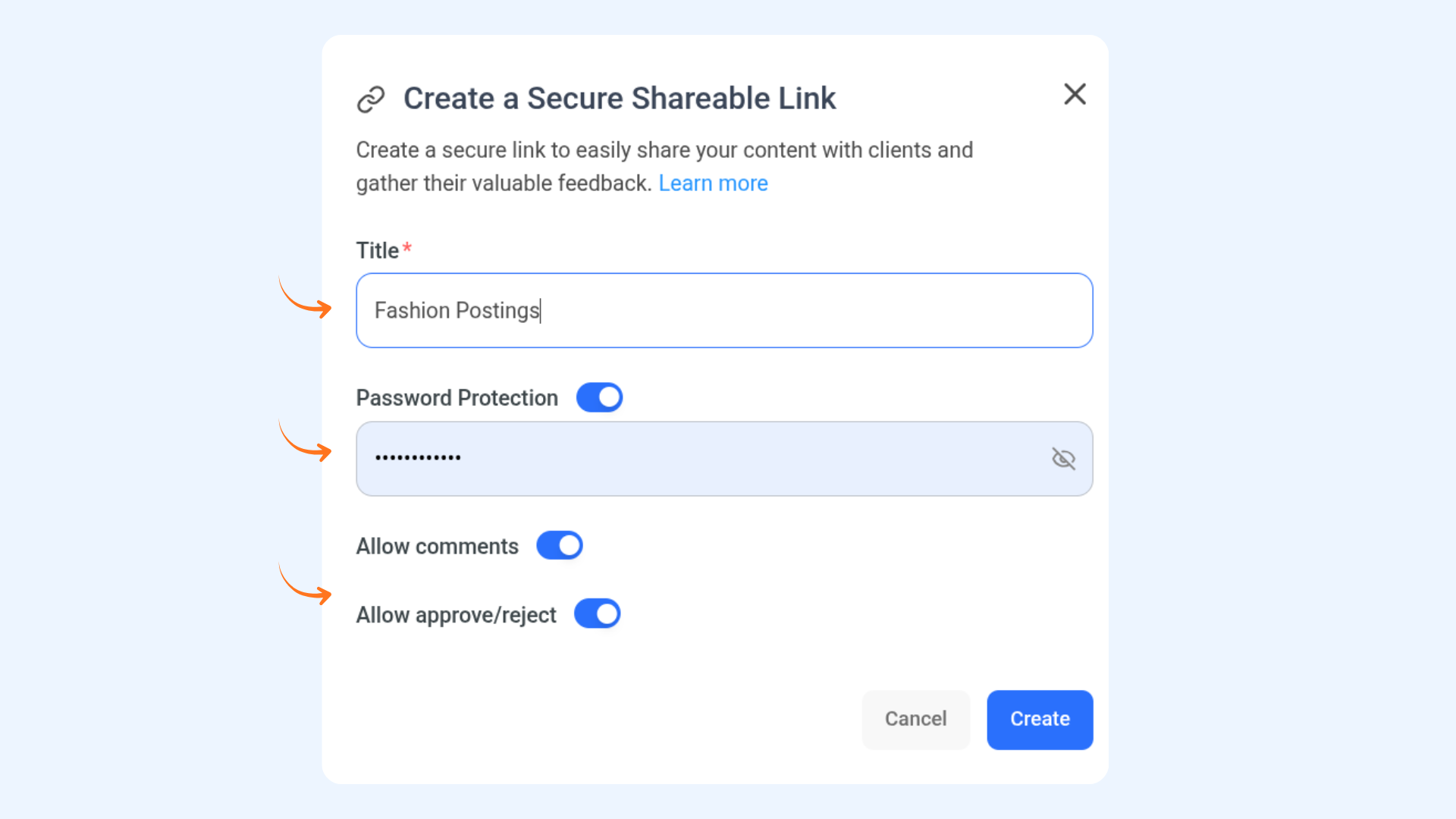Viewport: 1456px width, 819px height.
Task: Disable the Password Protection toggle
Action: click(x=599, y=397)
